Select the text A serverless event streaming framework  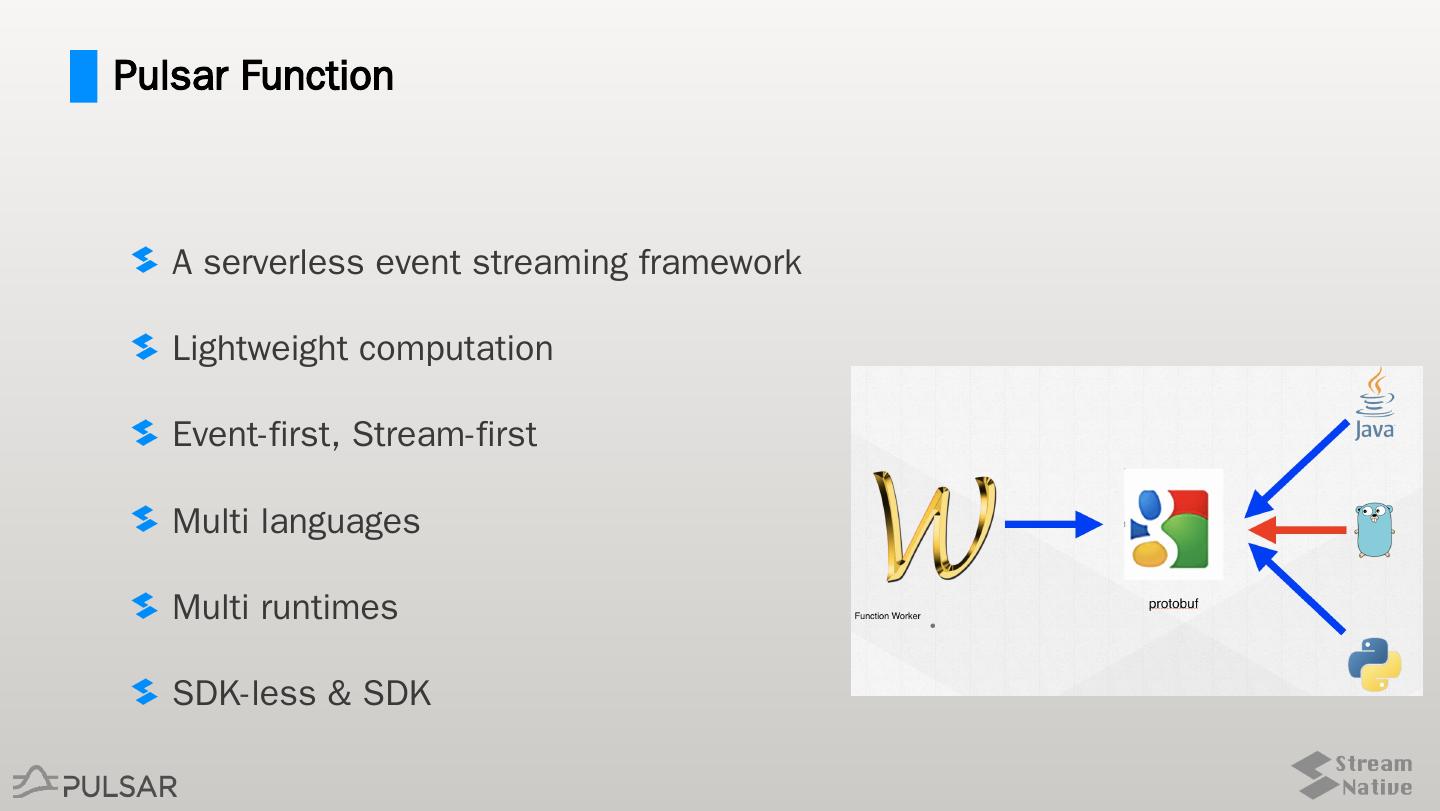pos(487,262)
